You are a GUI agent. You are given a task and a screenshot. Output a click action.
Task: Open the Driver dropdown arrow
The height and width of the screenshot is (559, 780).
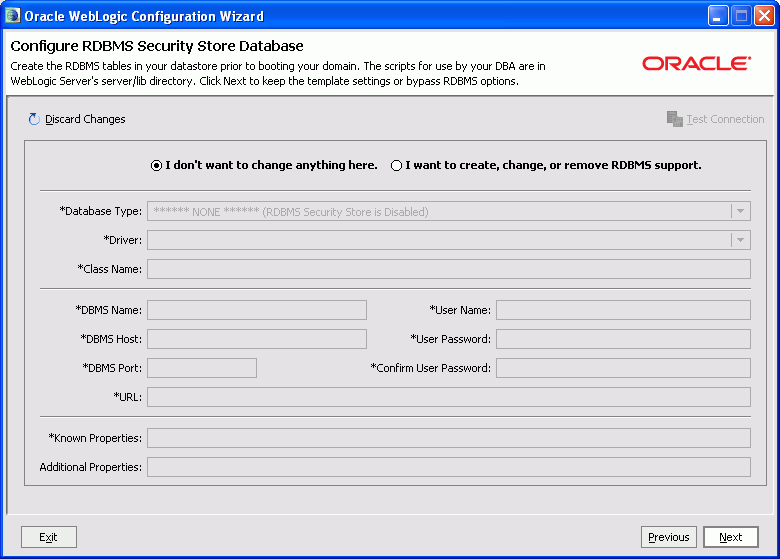740,240
